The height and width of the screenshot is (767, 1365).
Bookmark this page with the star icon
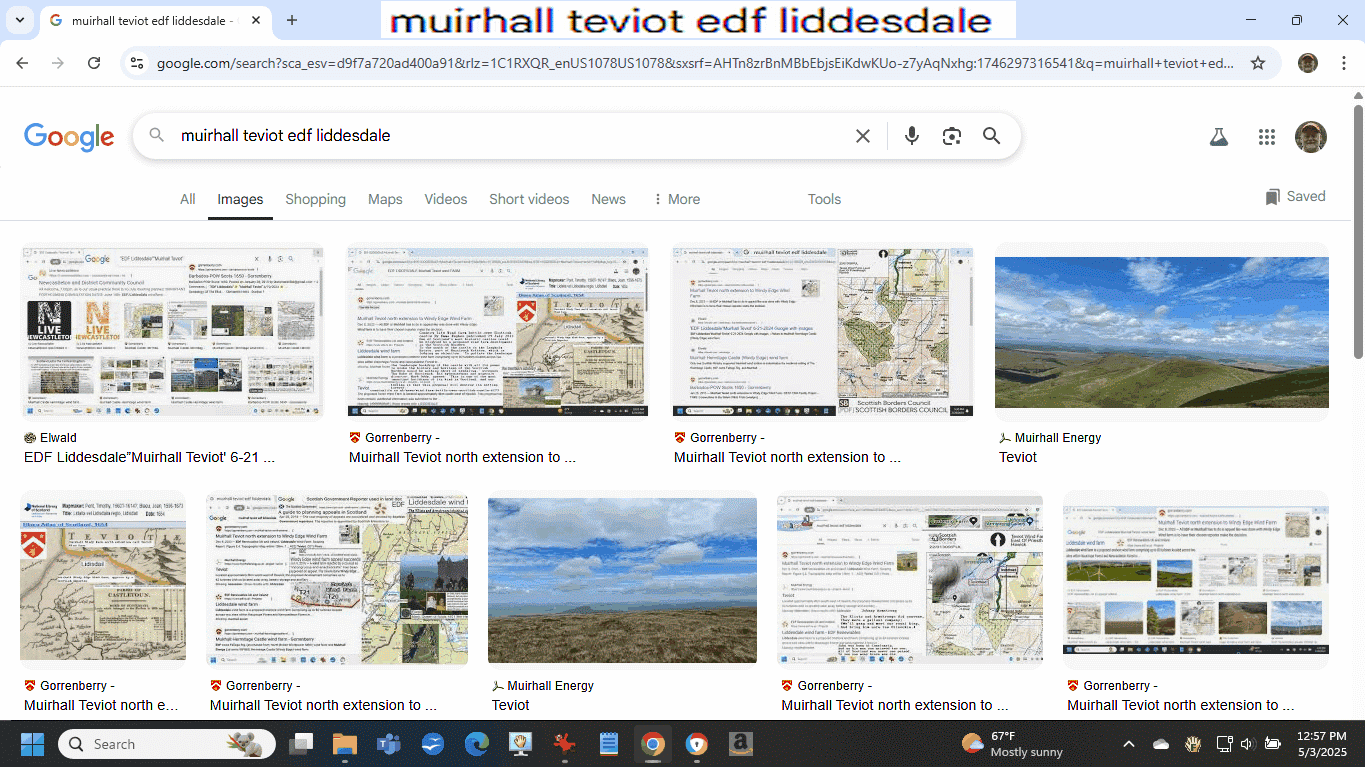pyautogui.click(x=1258, y=63)
